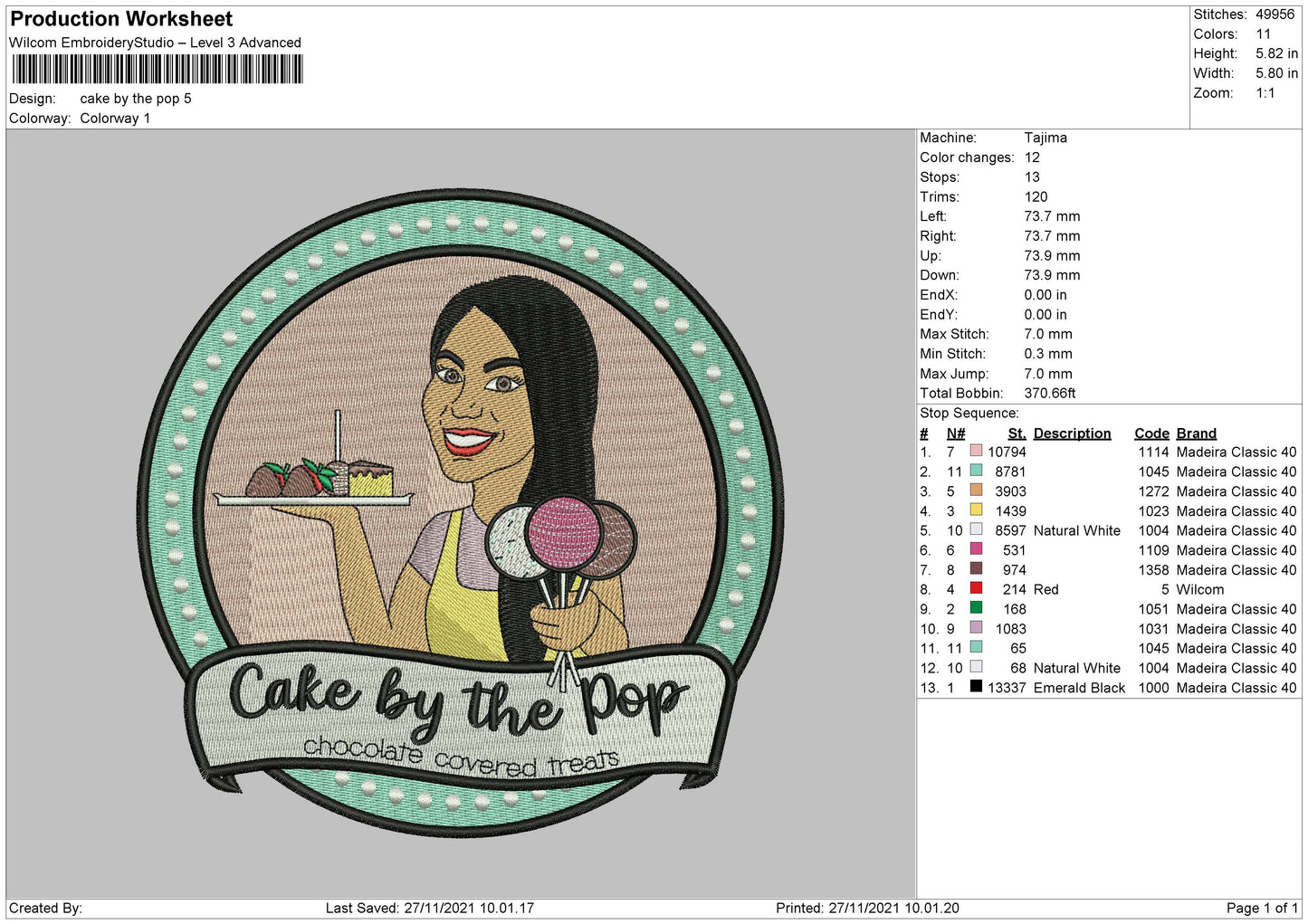
Task: Click the zoom value '1:1'
Action: [1265, 93]
